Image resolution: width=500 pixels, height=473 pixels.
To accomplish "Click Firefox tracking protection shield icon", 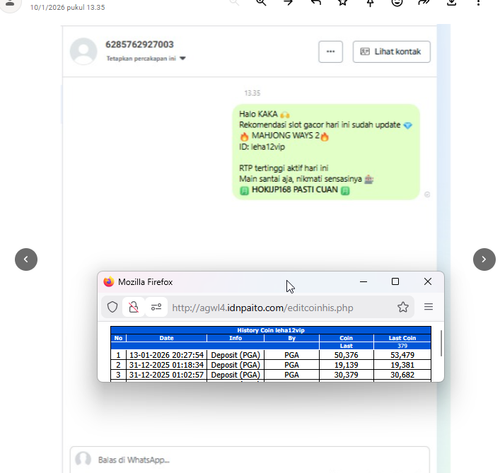I will point(112,307).
